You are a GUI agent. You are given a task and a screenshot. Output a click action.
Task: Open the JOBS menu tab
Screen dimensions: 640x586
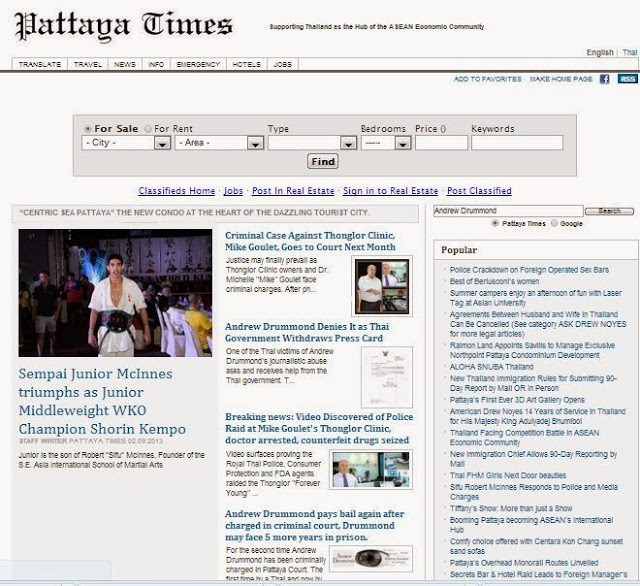[282, 64]
